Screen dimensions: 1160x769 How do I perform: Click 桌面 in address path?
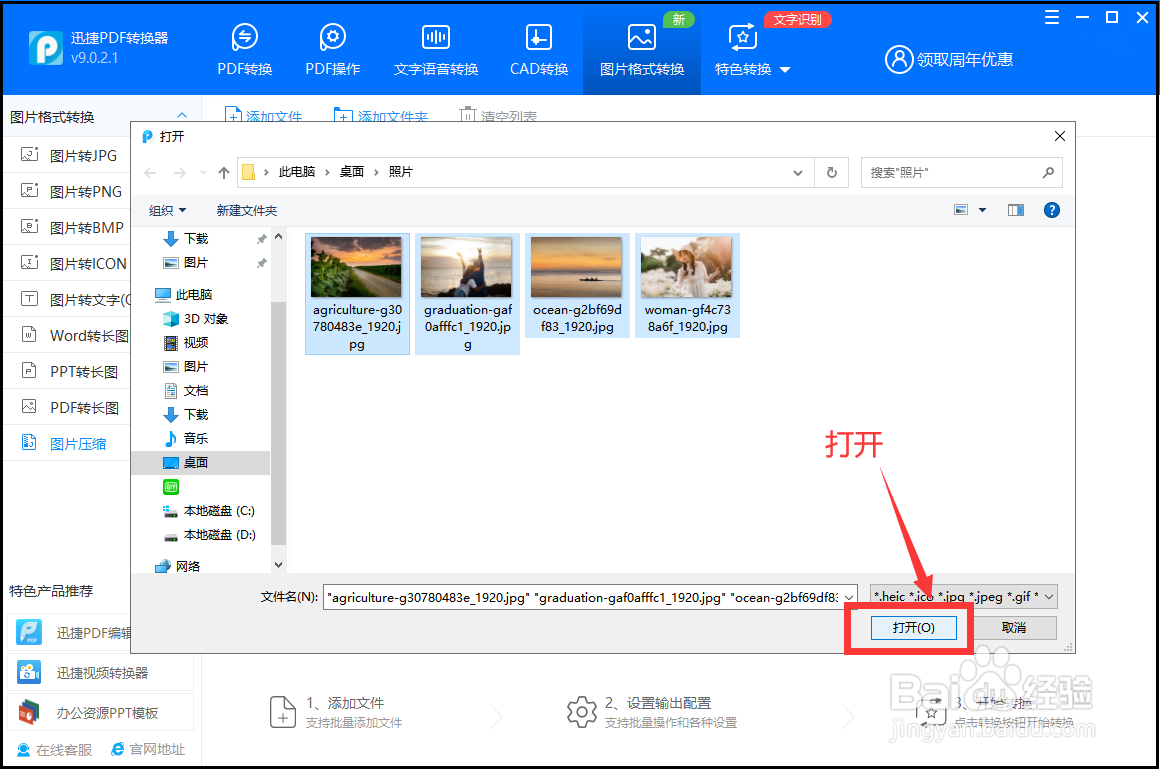tap(351, 172)
